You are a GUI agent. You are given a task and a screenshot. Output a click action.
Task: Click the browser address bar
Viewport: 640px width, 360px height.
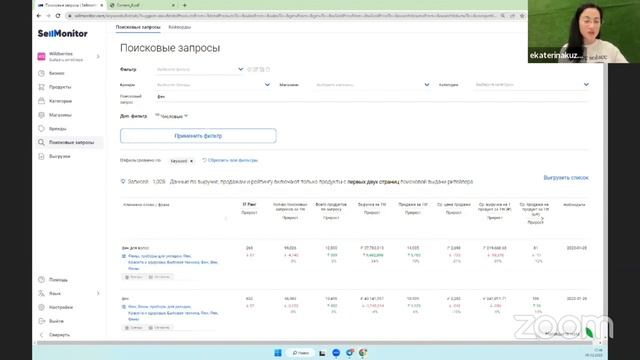(x=284, y=16)
